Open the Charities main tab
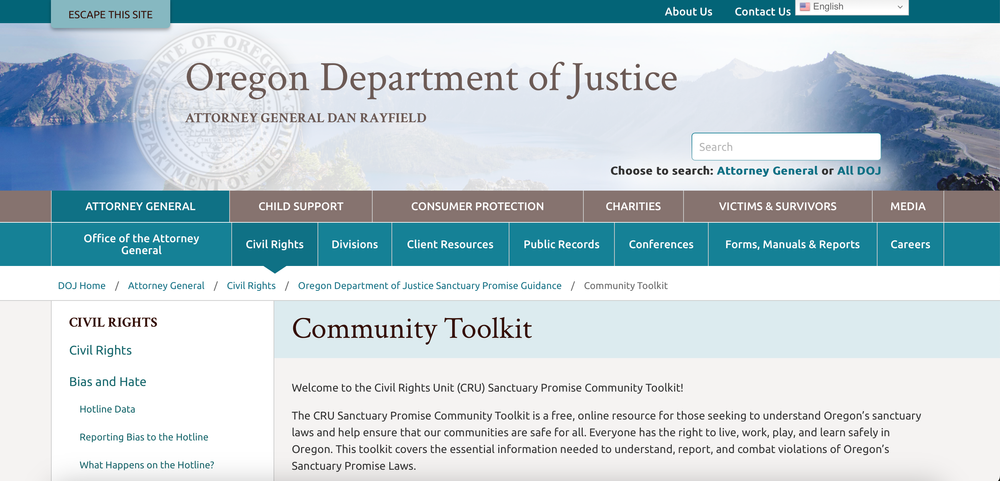The image size is (1000, 481). coord(633,206)
